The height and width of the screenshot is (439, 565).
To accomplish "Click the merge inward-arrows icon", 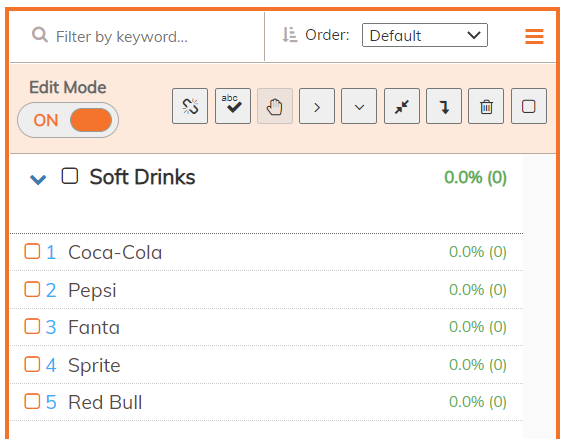I will (402, 106).
